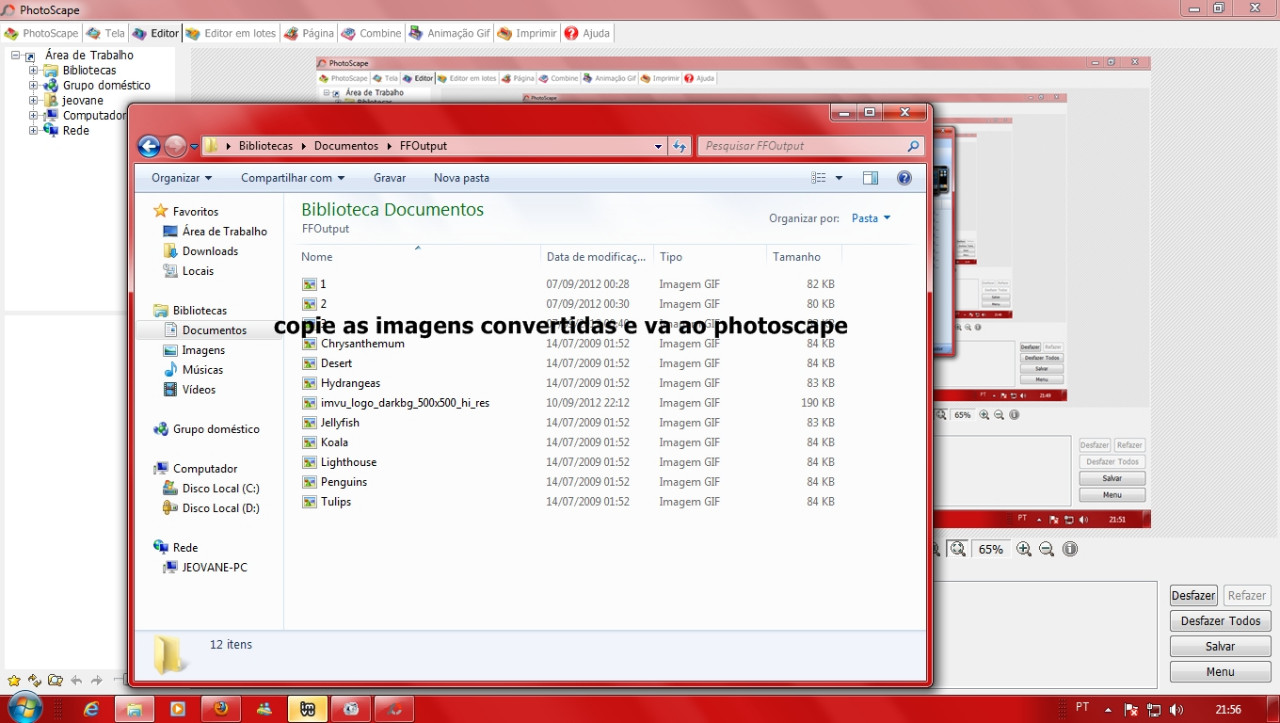Click the zoom out magnifier icon

point(1047,549)
